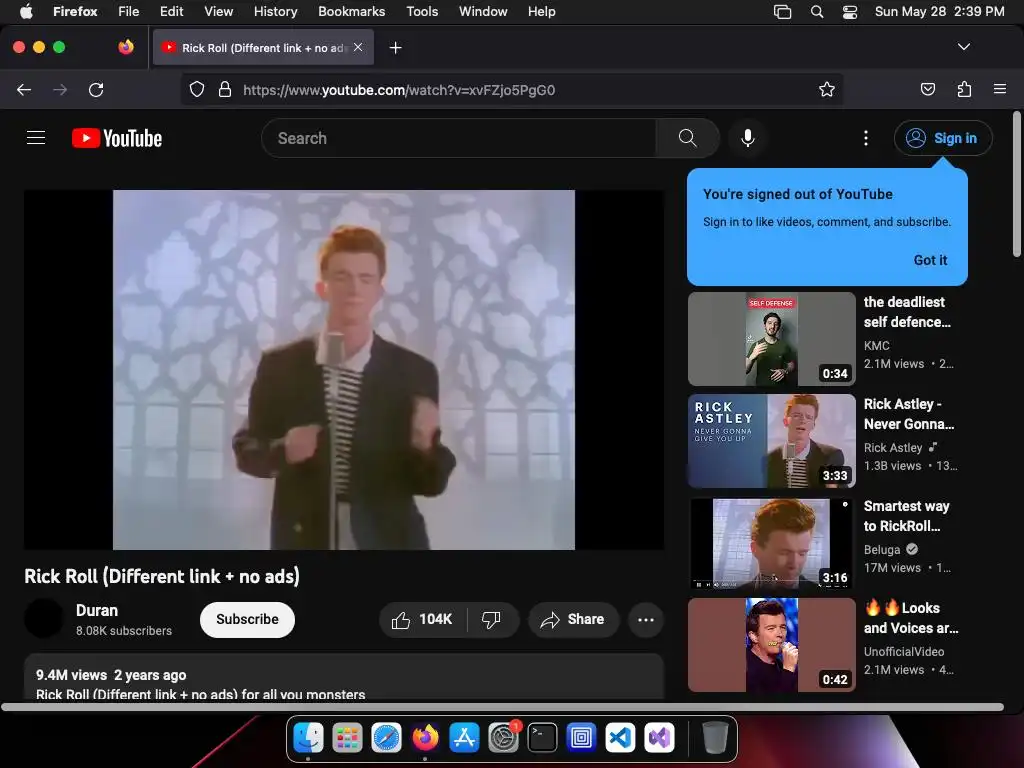This screenshot has height=768, width=1024.
Task: Open tracking protection shield icon
Action: click(197, 89)
